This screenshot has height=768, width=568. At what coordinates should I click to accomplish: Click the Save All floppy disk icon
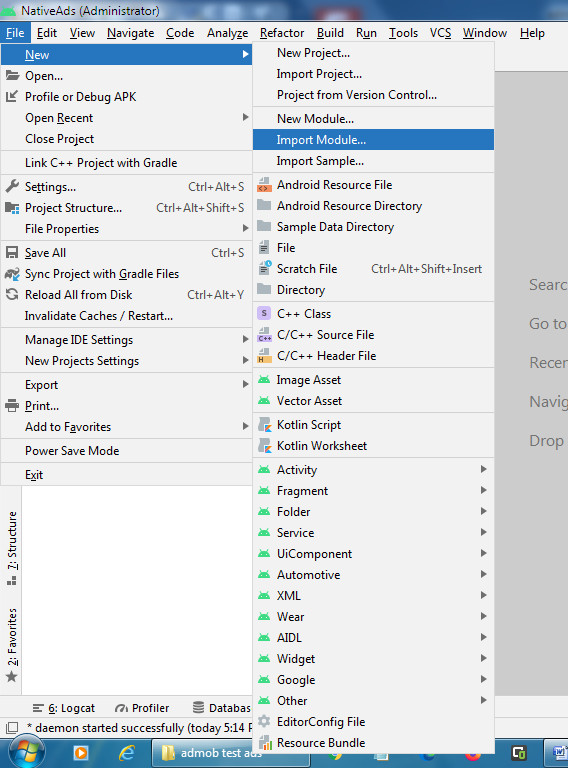(12, 253)
